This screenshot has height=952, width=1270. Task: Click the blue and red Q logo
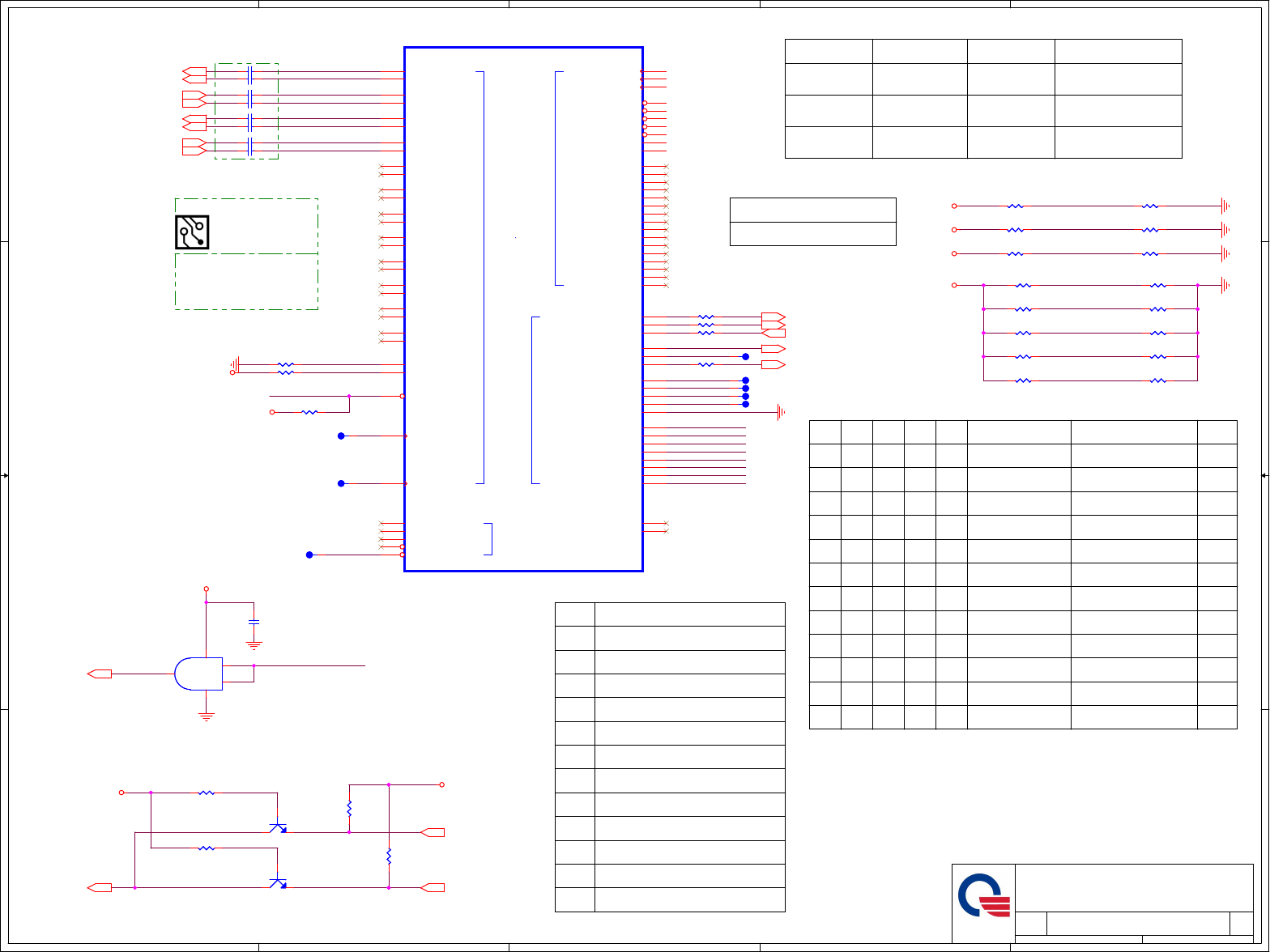983,895
